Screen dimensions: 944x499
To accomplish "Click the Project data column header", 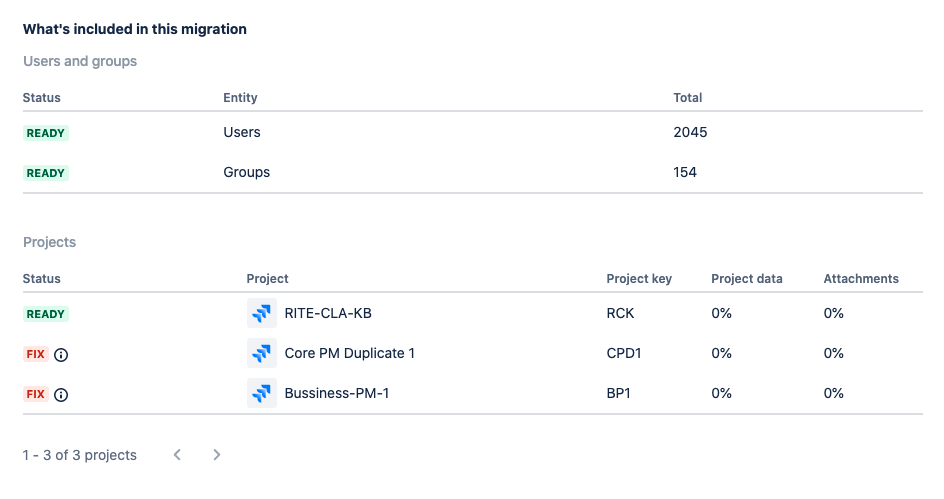I will (x=747, y=279).
